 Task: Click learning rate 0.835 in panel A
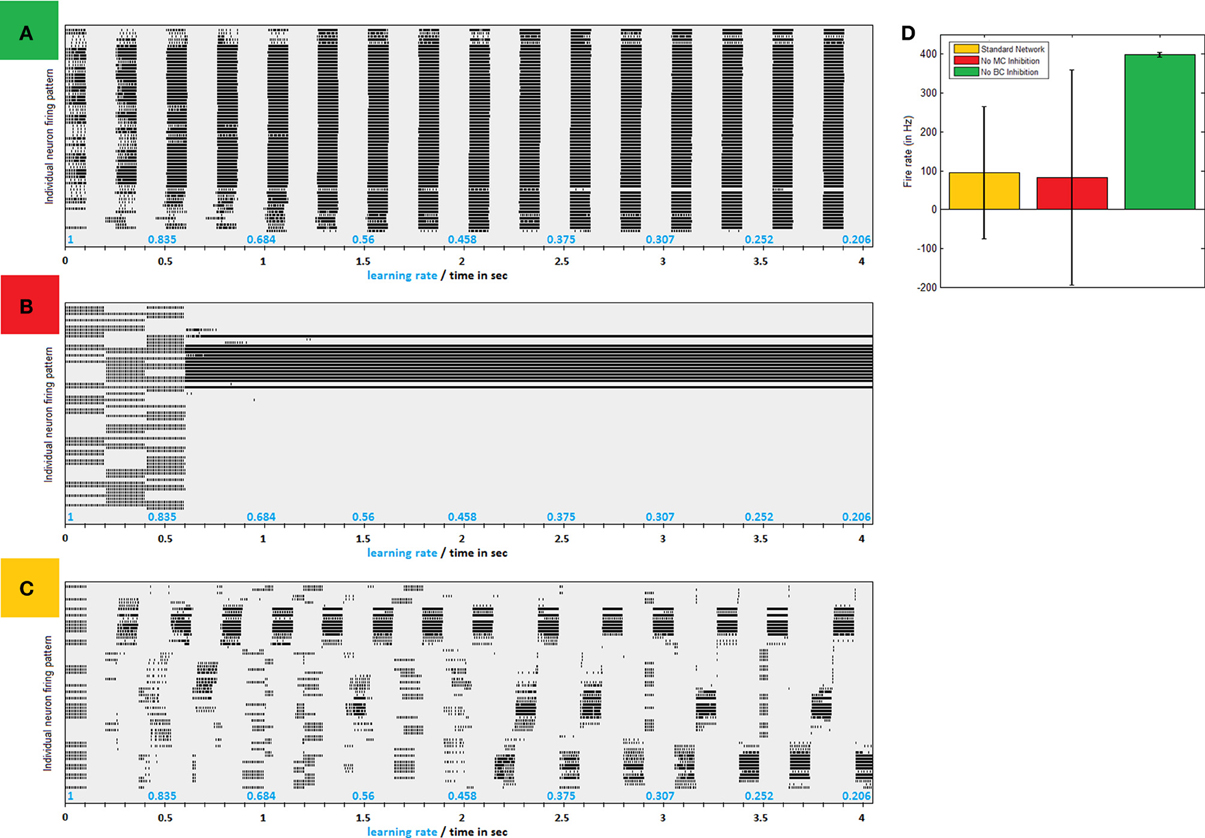(162, 240)
